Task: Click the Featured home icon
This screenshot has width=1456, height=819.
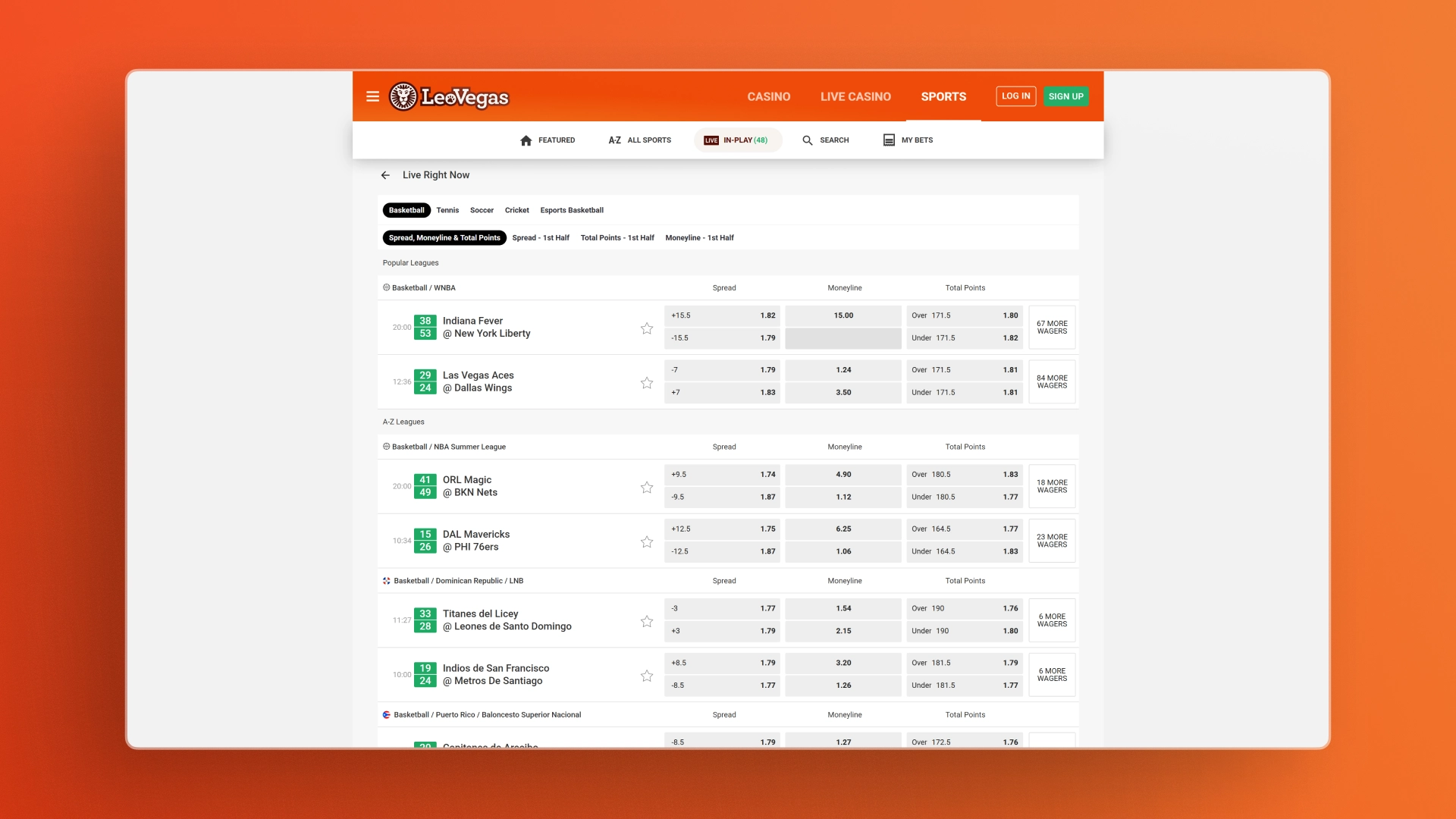Action: (526, 140)
